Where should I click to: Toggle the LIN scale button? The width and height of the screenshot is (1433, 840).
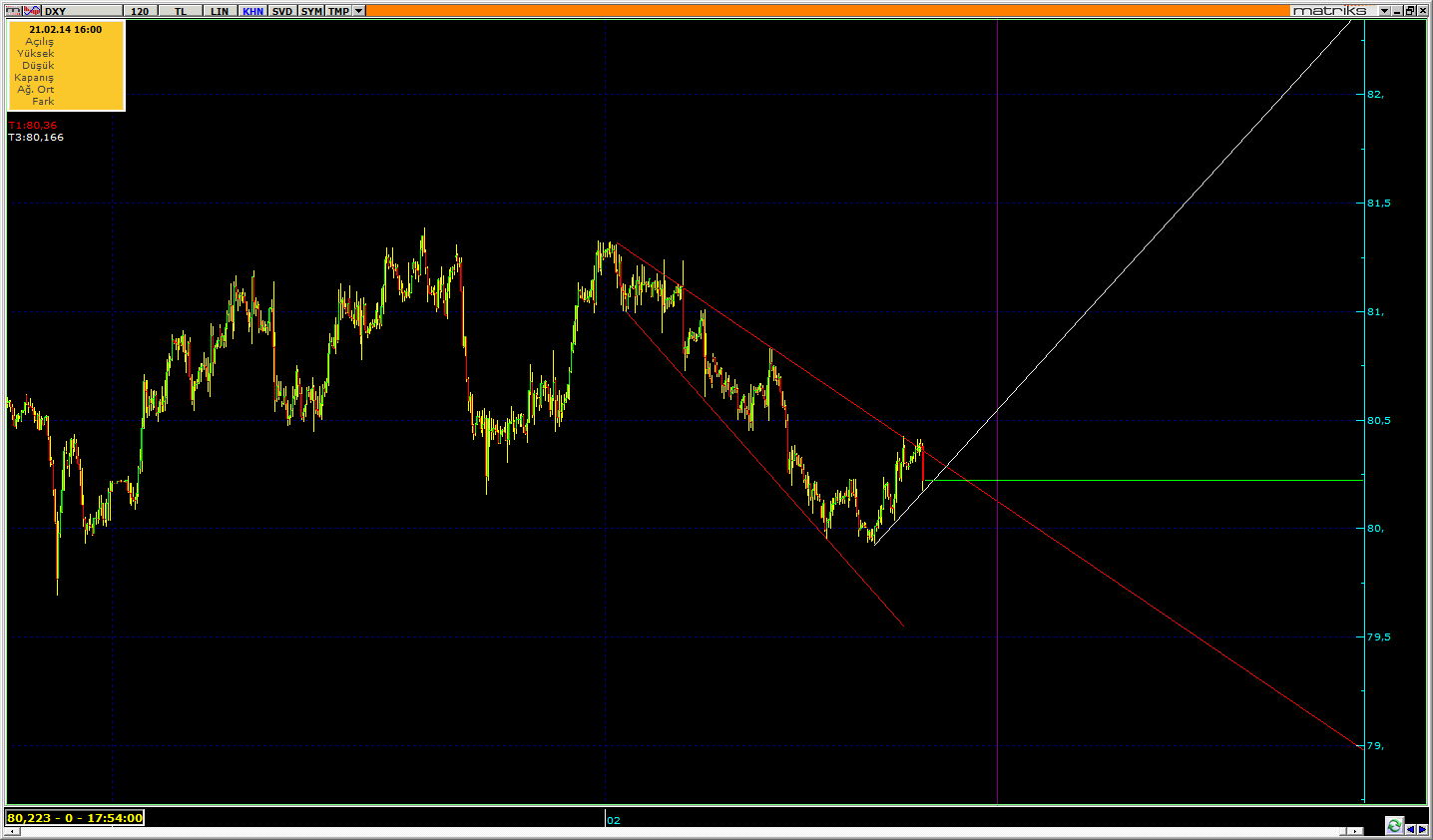click(220, 11)
